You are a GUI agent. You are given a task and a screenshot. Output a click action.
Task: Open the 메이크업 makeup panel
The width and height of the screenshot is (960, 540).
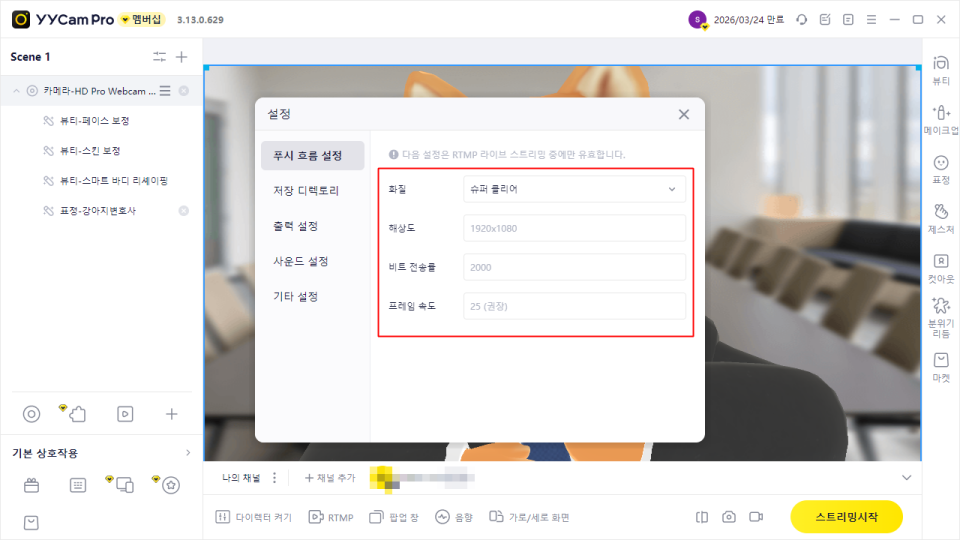point(941,120)
